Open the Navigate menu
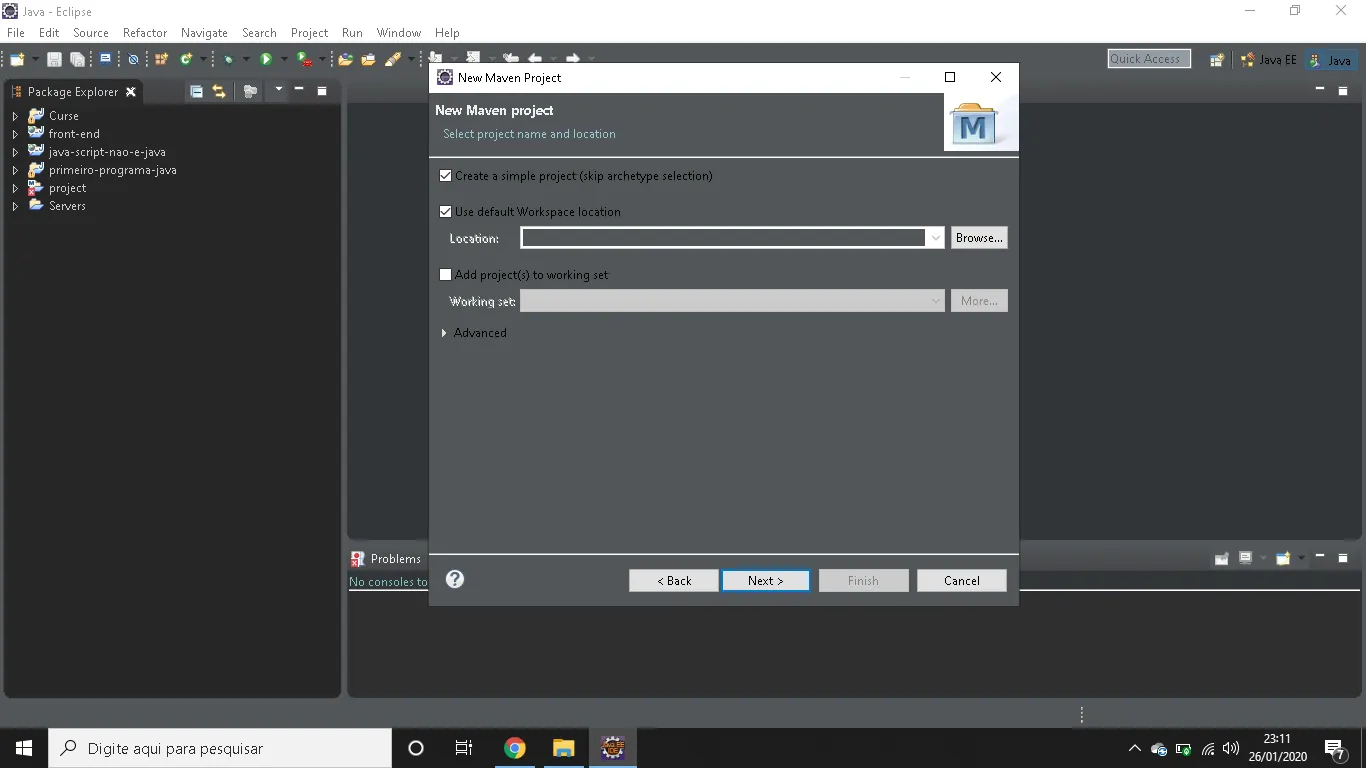1366x768 pixels. coord(204,33)
